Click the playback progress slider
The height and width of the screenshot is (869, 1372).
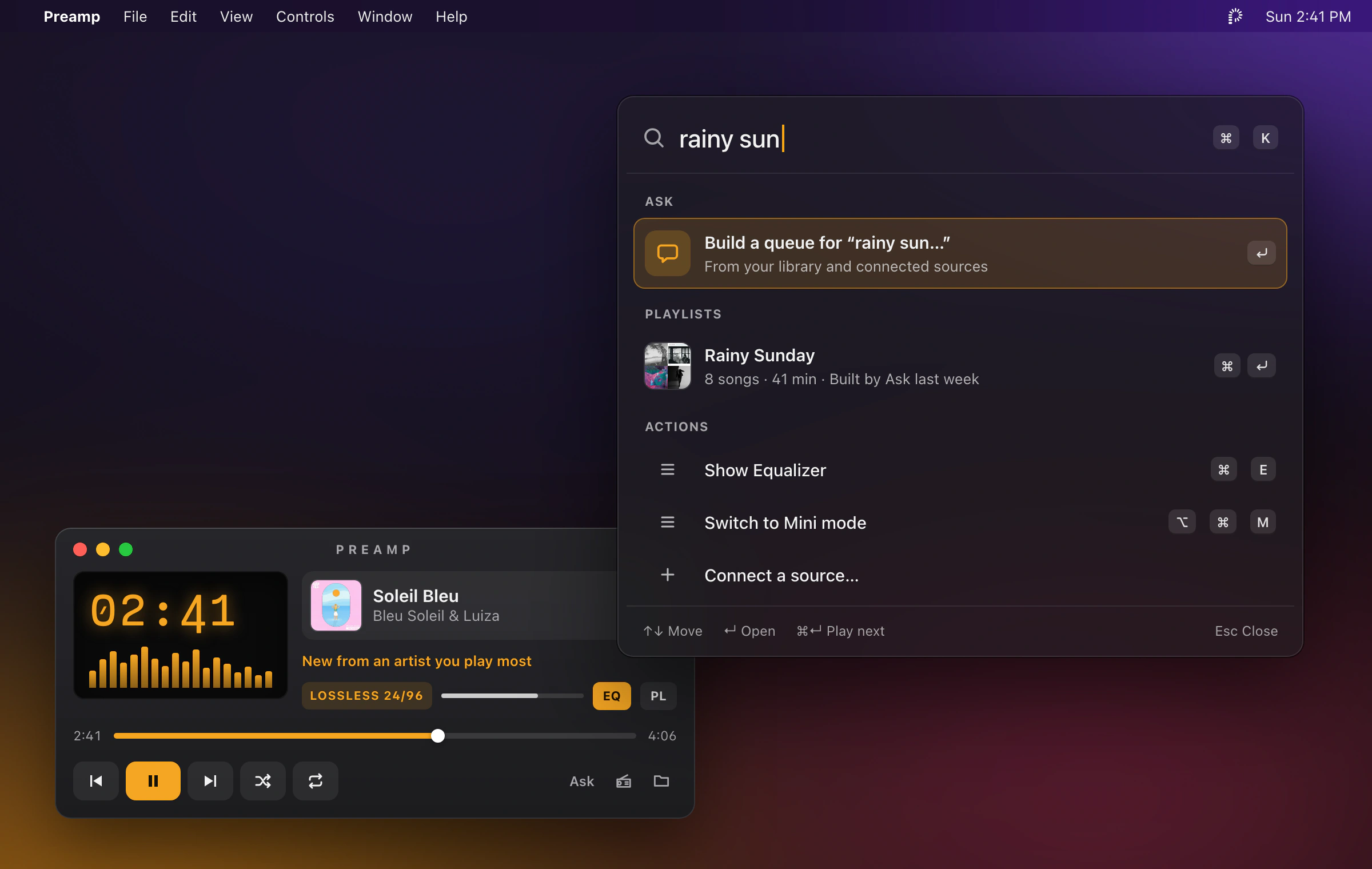[375, 736]
